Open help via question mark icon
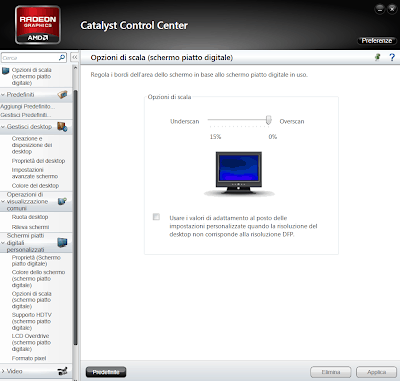Image resolution: width=400 pixels, height=381 pixels. (392, 57)
